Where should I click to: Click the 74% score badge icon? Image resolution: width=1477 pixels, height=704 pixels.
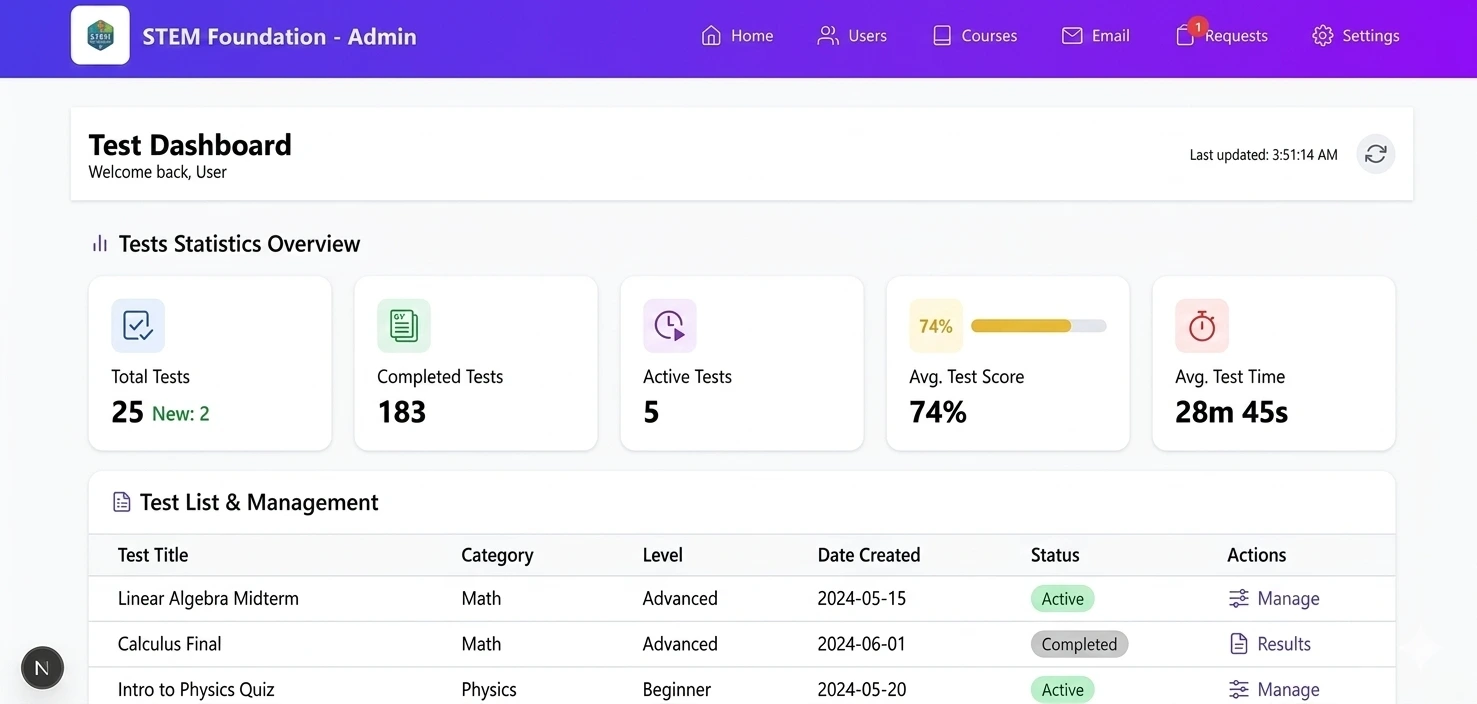click(935, 326)
